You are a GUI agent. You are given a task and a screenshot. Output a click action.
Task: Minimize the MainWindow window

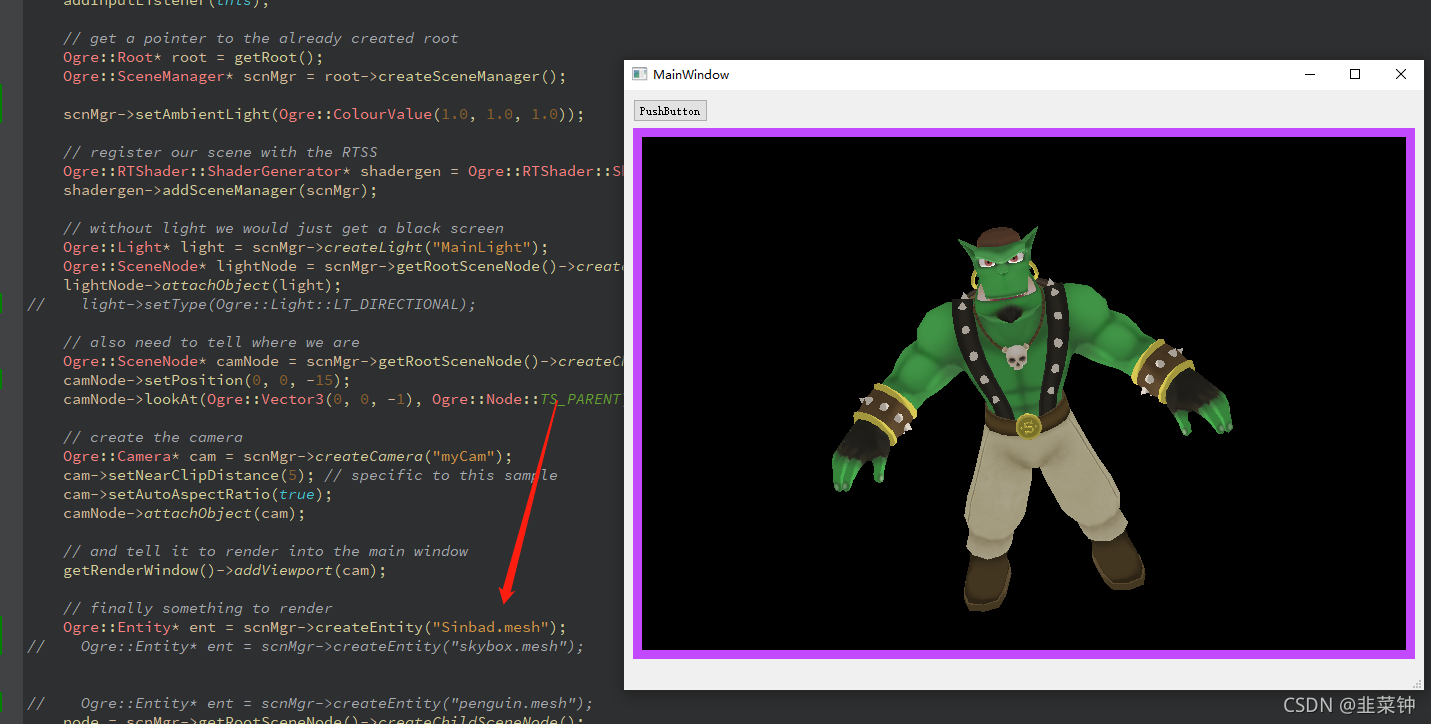(x=1309, y=74)
